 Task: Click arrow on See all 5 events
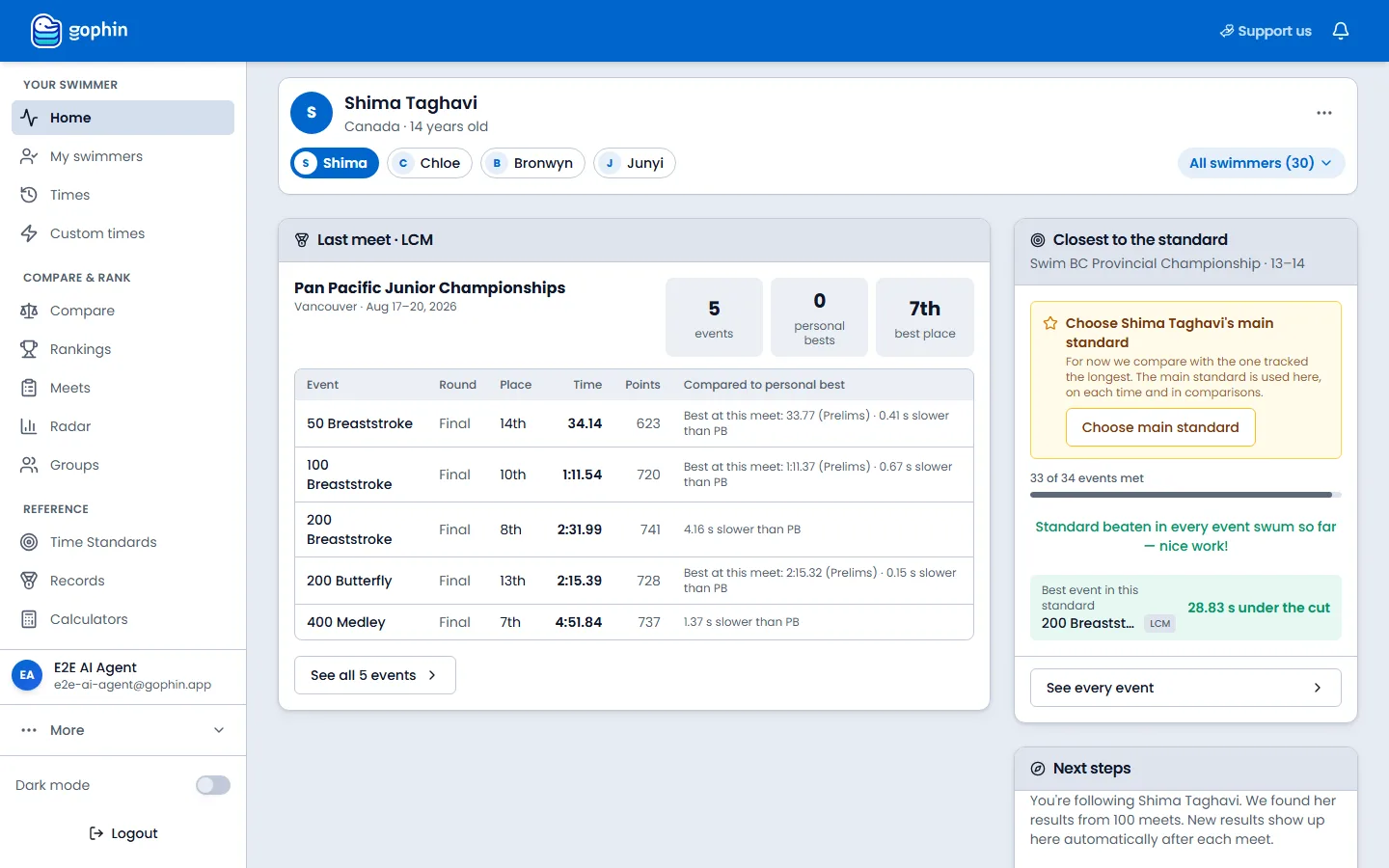coord(432,675)
